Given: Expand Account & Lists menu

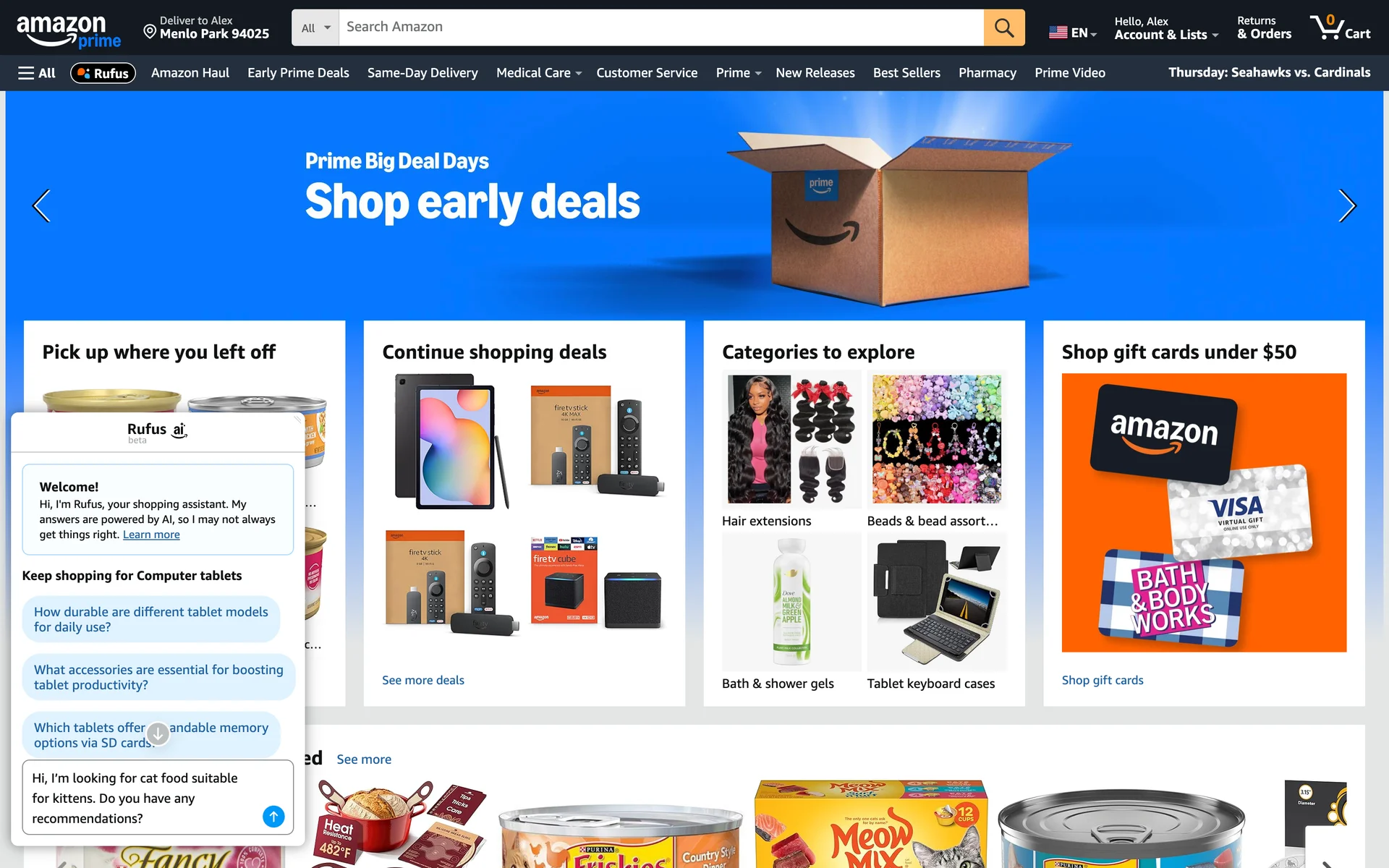Looking at the screenshot, I should click(x=1166, y=27).
